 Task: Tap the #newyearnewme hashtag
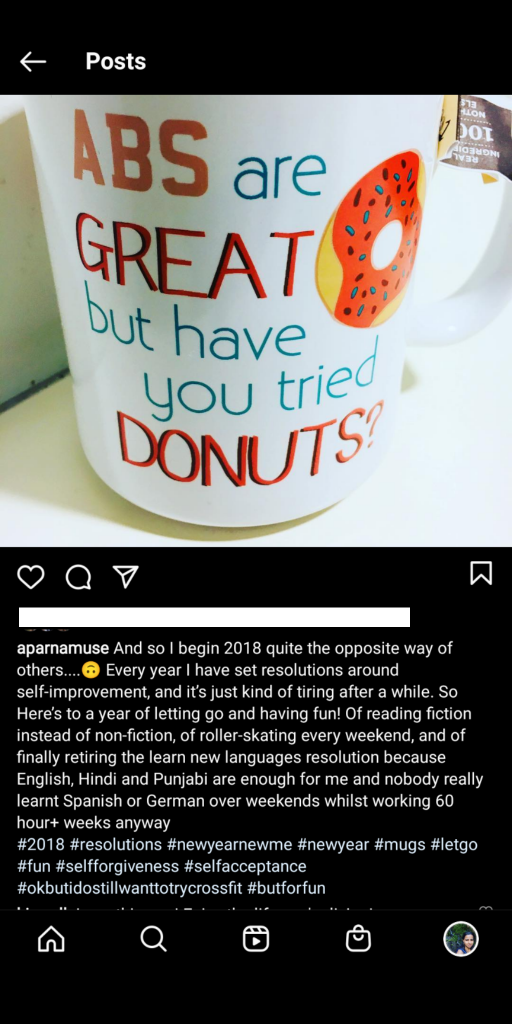click(229, 844)
